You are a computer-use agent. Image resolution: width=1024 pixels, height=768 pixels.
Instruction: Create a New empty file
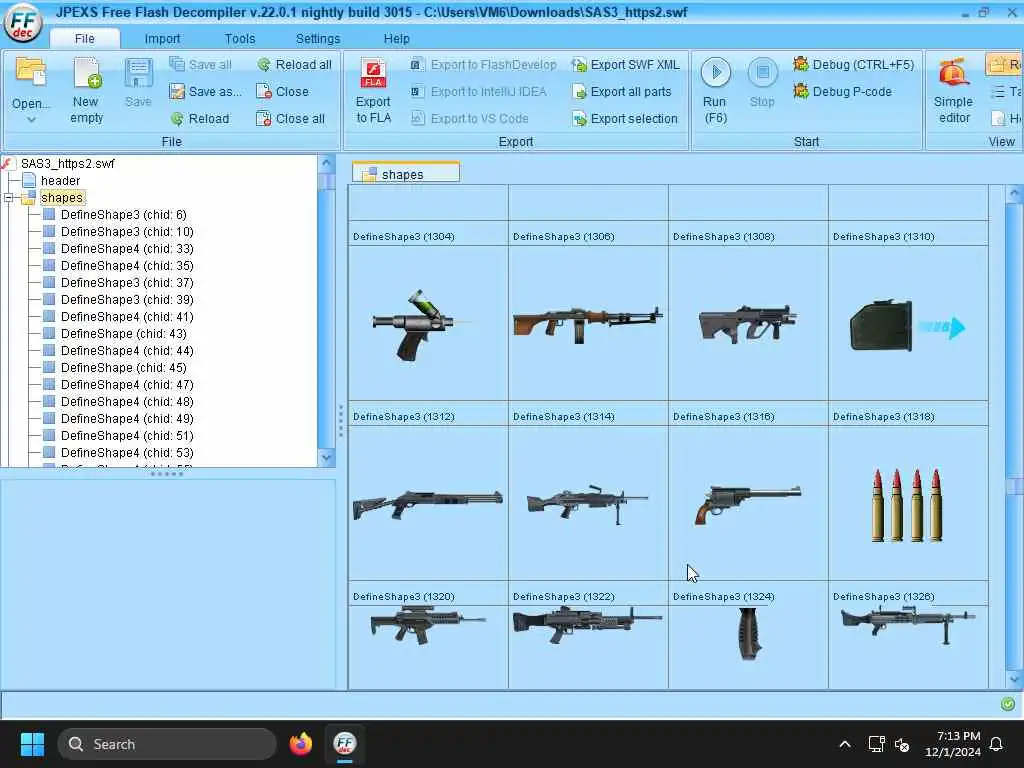point(86,91)
